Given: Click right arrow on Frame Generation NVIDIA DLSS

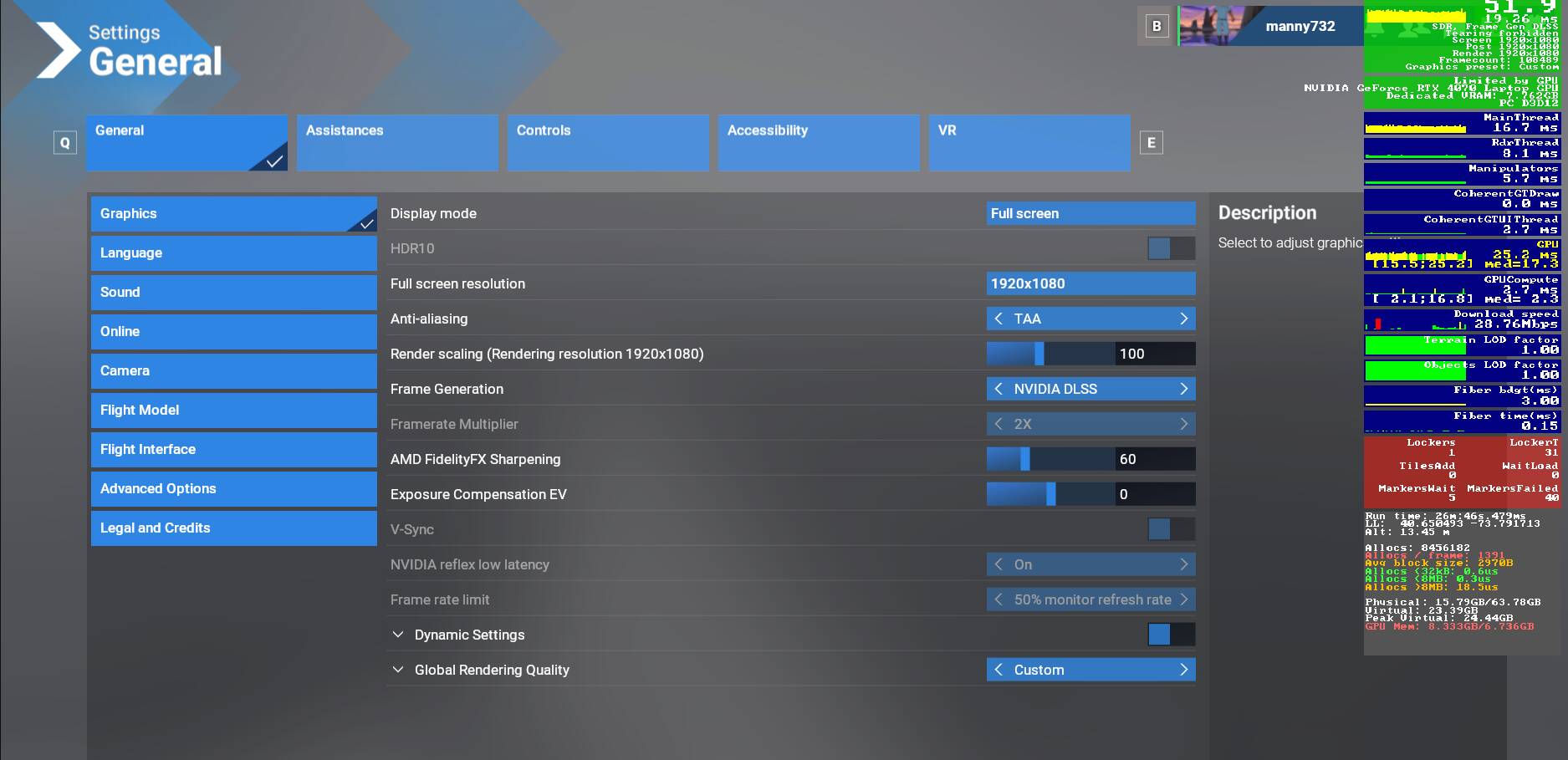Looking at the screenshot, I should tap(1183, 389).
